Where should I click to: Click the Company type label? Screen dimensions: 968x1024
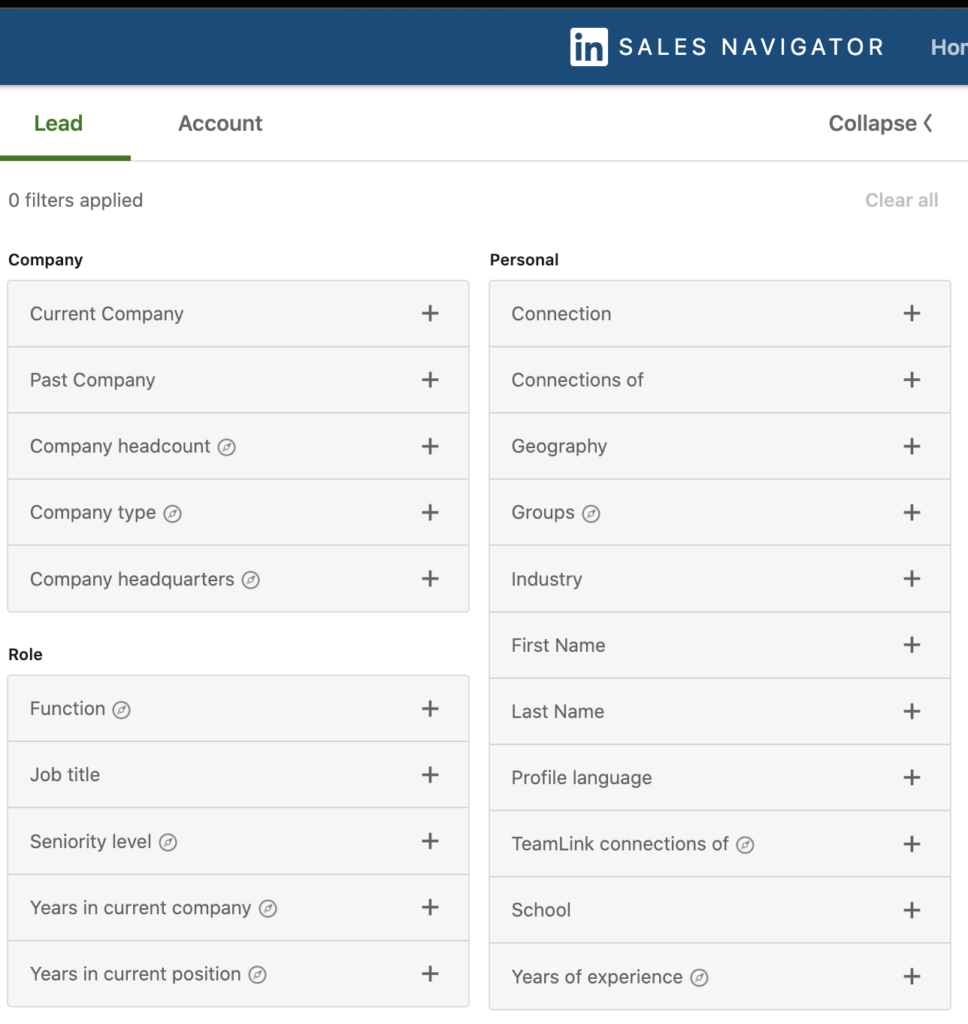(x=93, y=513)
